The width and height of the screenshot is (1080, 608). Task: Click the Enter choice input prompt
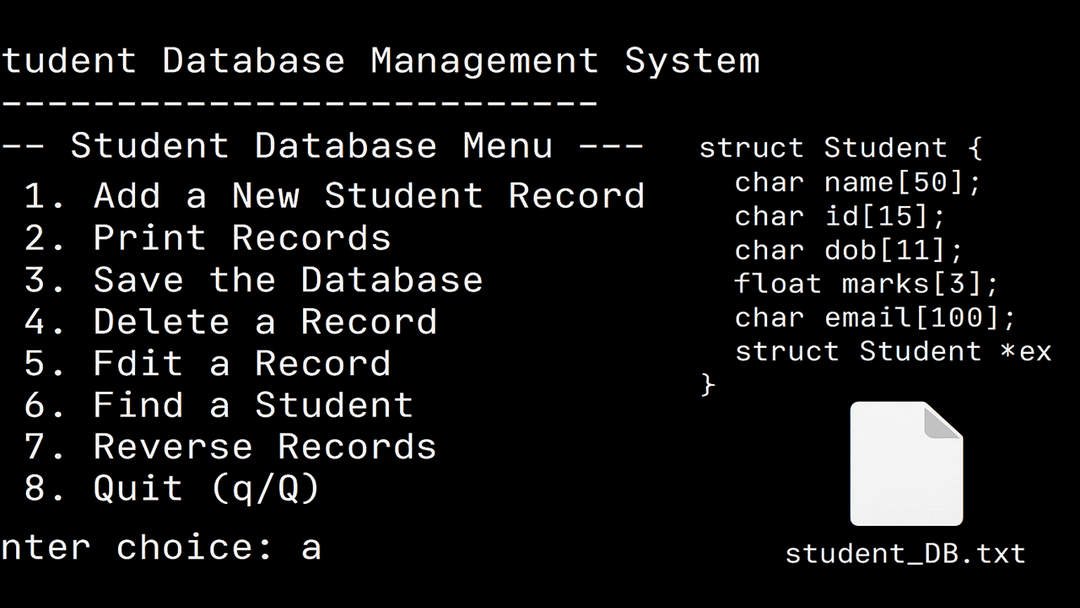tap(161, 548)
